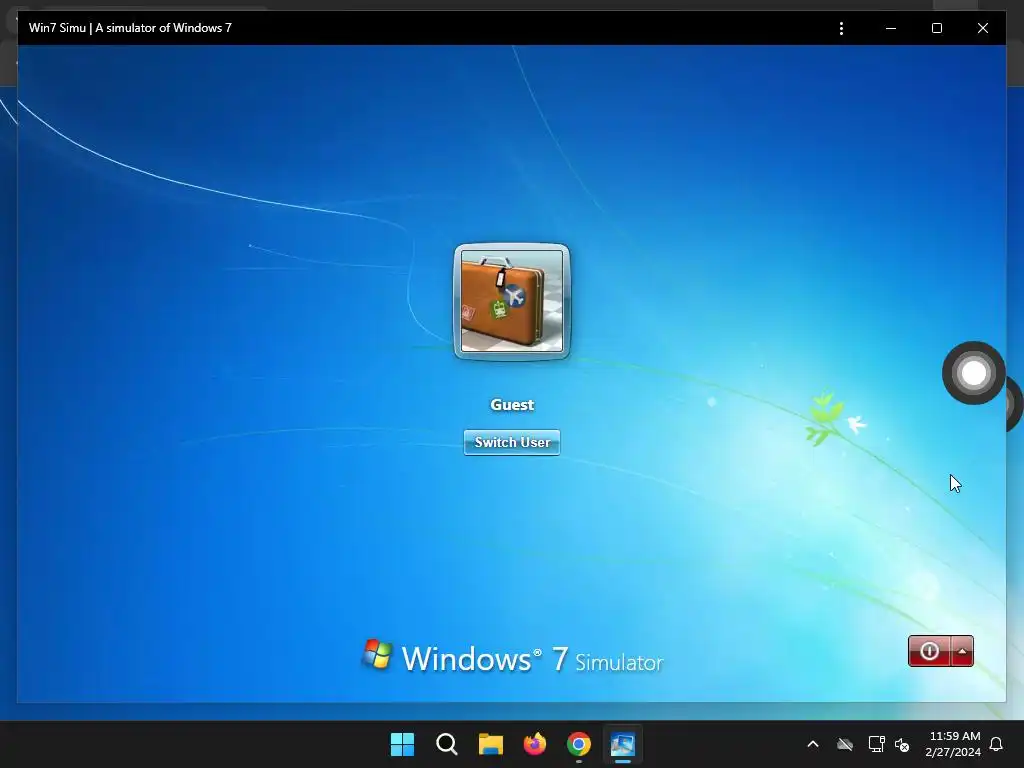This screenshot has height=768, width=1024.
Task: Close the Win7 Simu window
Action: point(982,28)
